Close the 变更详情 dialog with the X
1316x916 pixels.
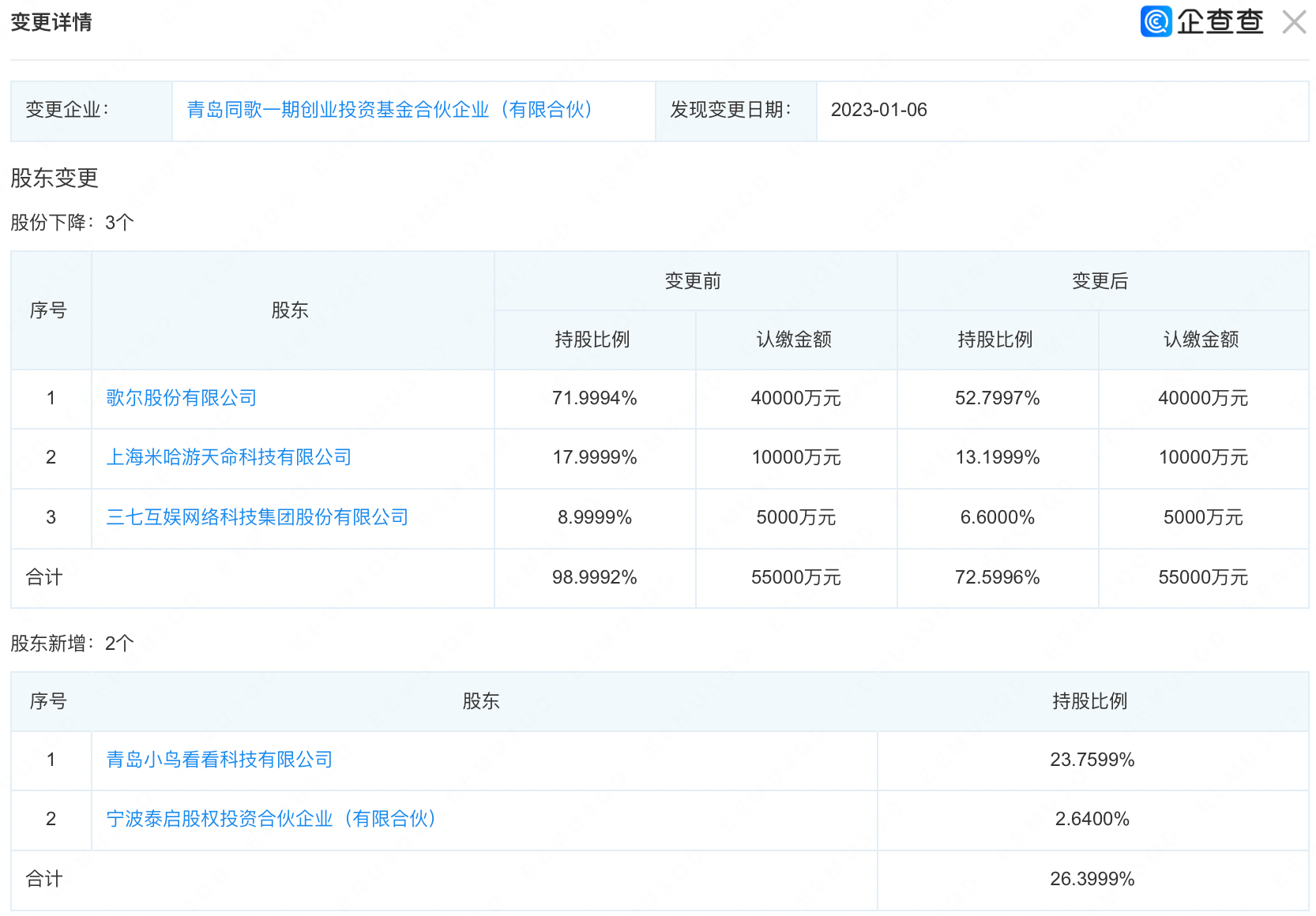pyautogui.click(x=1293, y=22)
